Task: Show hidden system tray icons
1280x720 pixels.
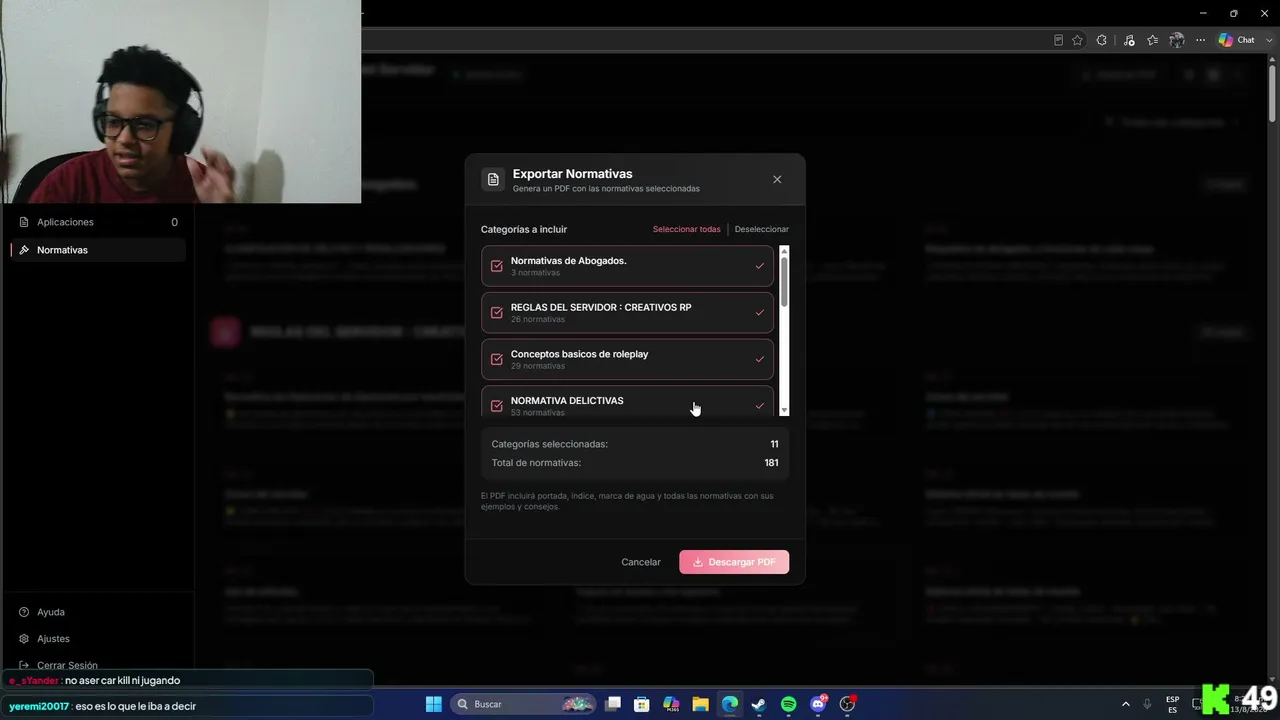Action: (x=1125, y=704)
